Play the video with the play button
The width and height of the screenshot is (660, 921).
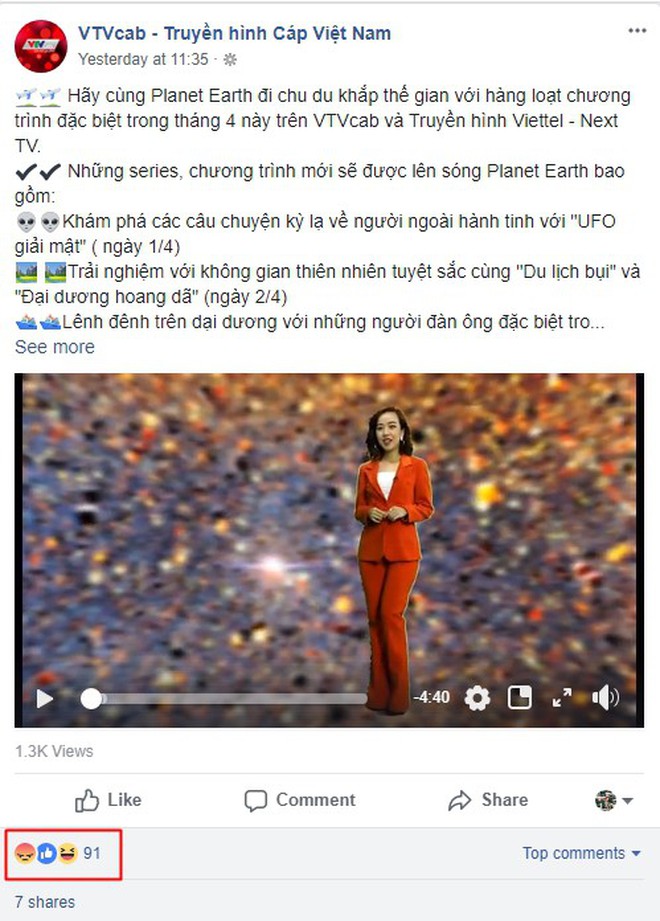[45, 698]
